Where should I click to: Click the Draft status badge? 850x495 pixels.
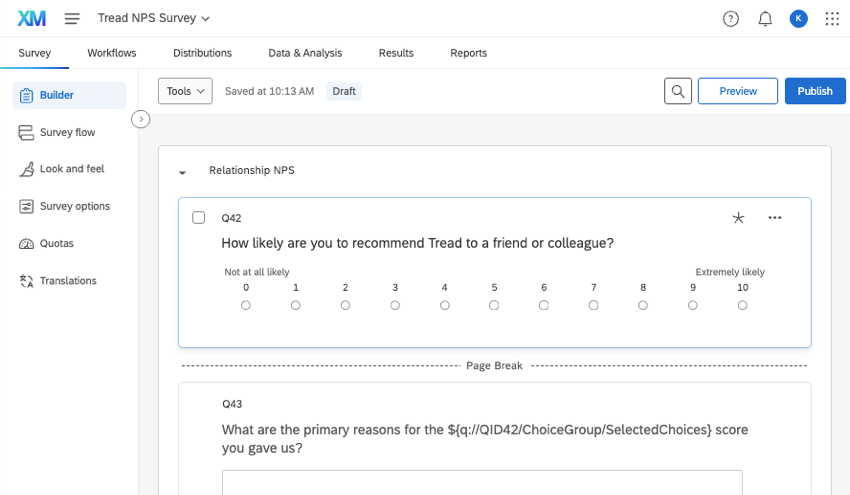pyautogui.click(x=344, y=91)
